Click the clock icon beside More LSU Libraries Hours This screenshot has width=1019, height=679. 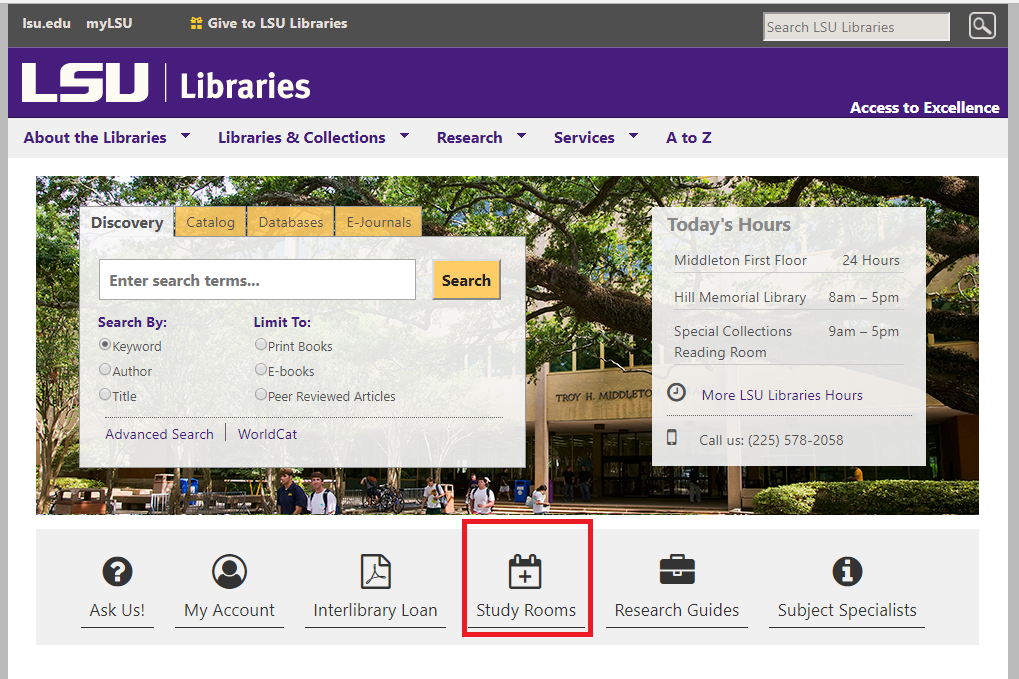pos(677,392)
